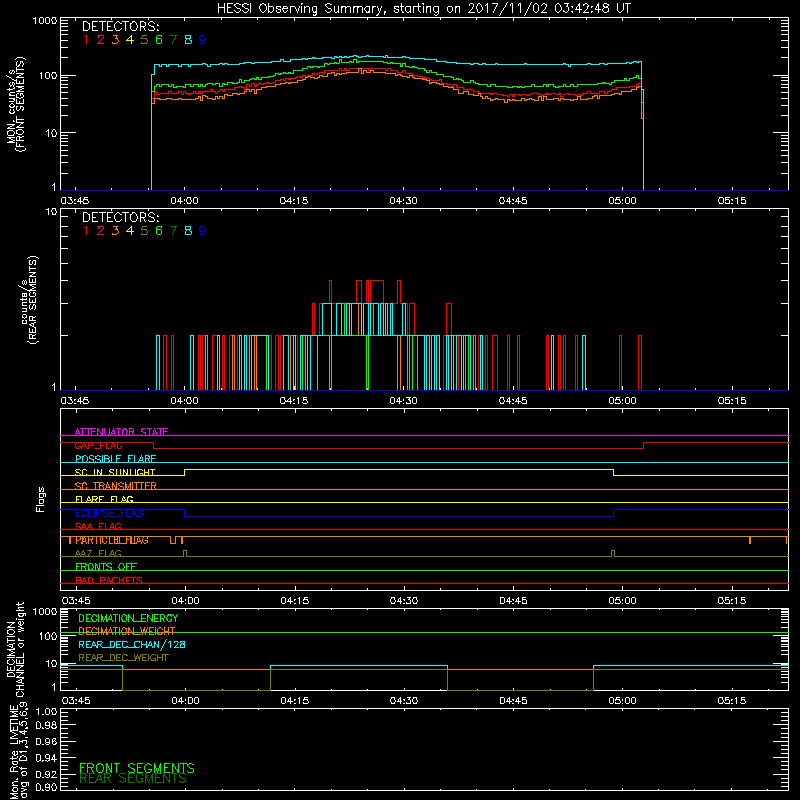Select the GAP_FLAG label

point(98,445)
